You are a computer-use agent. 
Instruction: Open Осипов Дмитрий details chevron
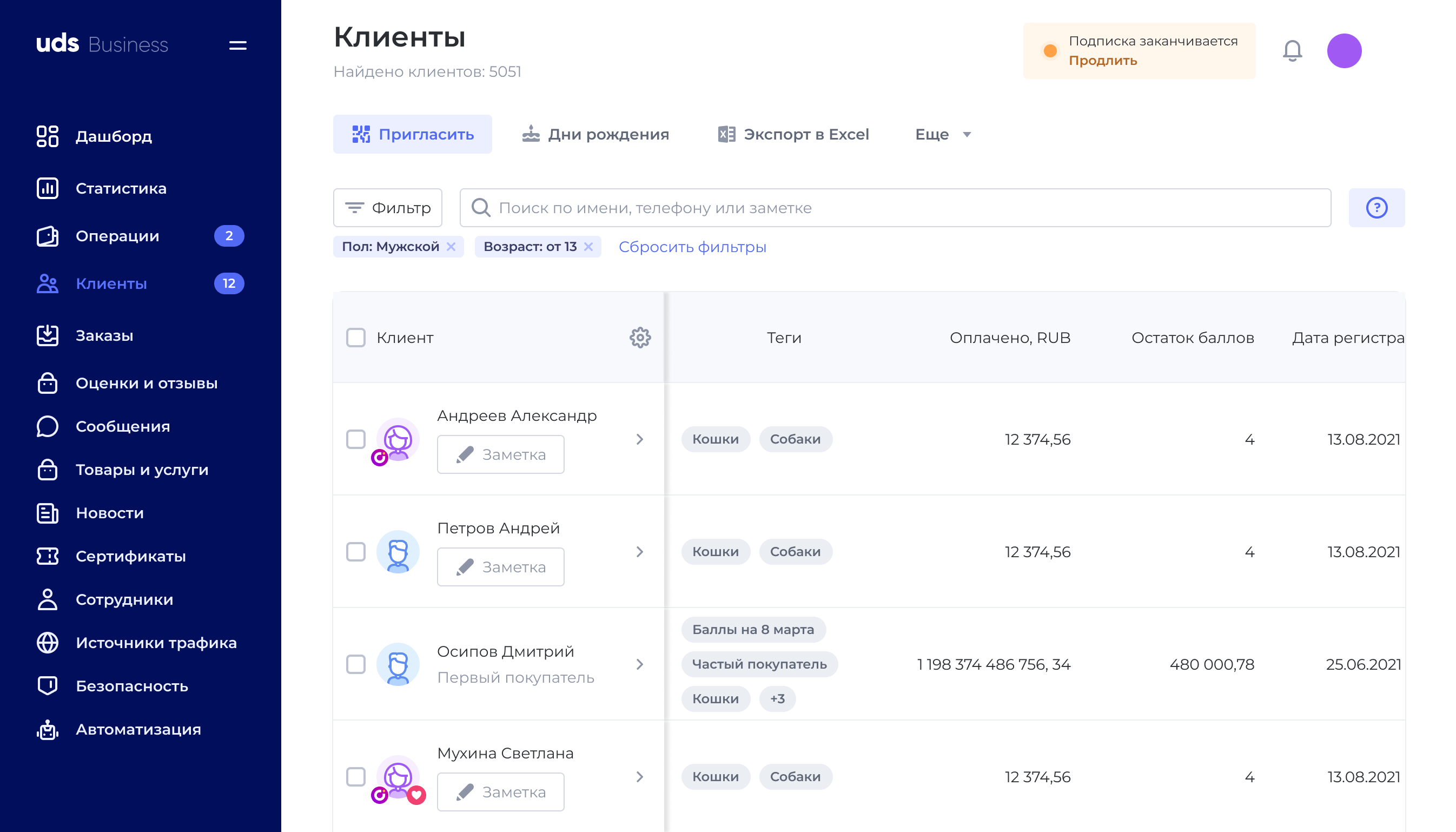tap(640, 664)
